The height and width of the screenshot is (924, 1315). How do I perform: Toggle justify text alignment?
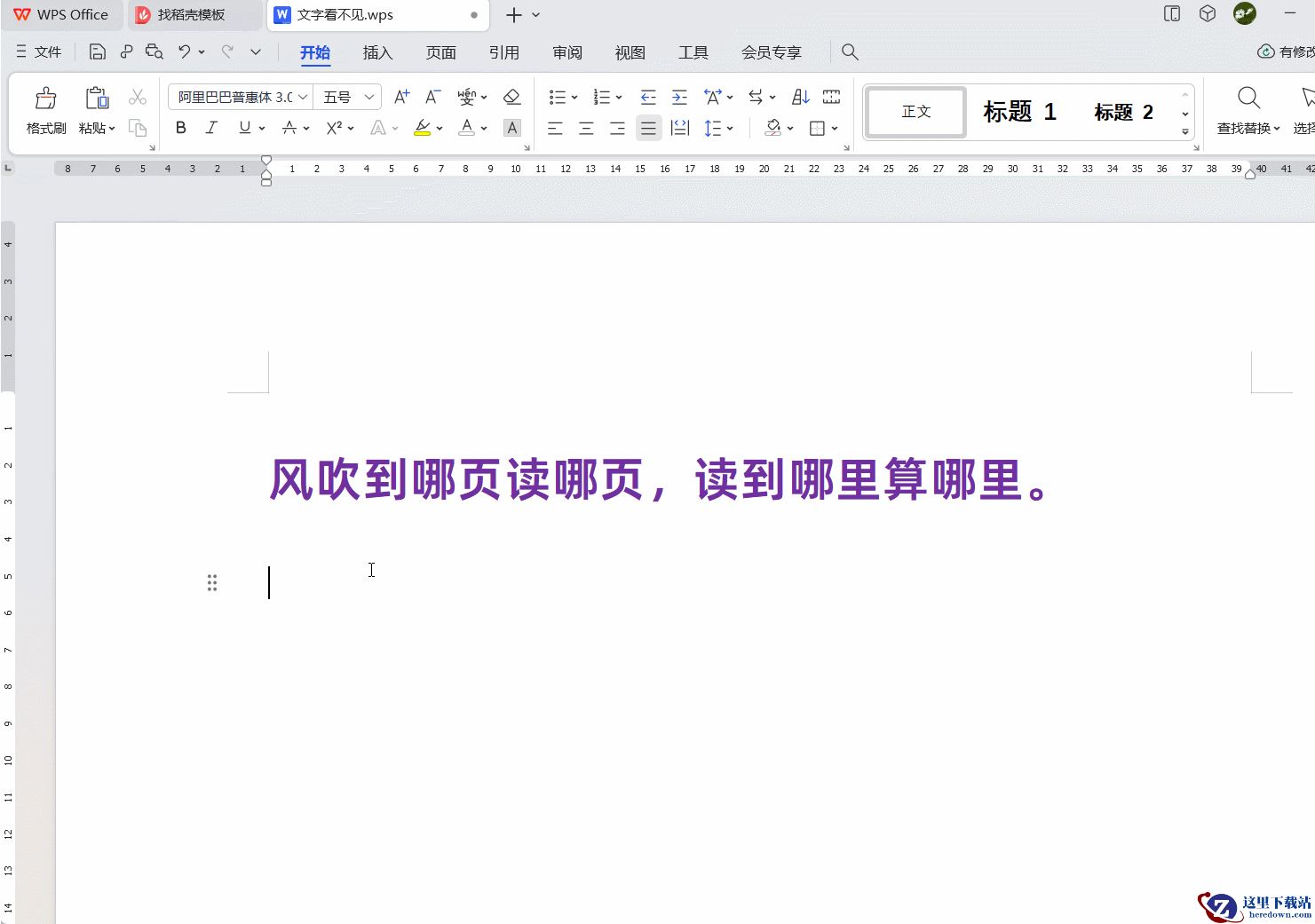pos(649,129)
